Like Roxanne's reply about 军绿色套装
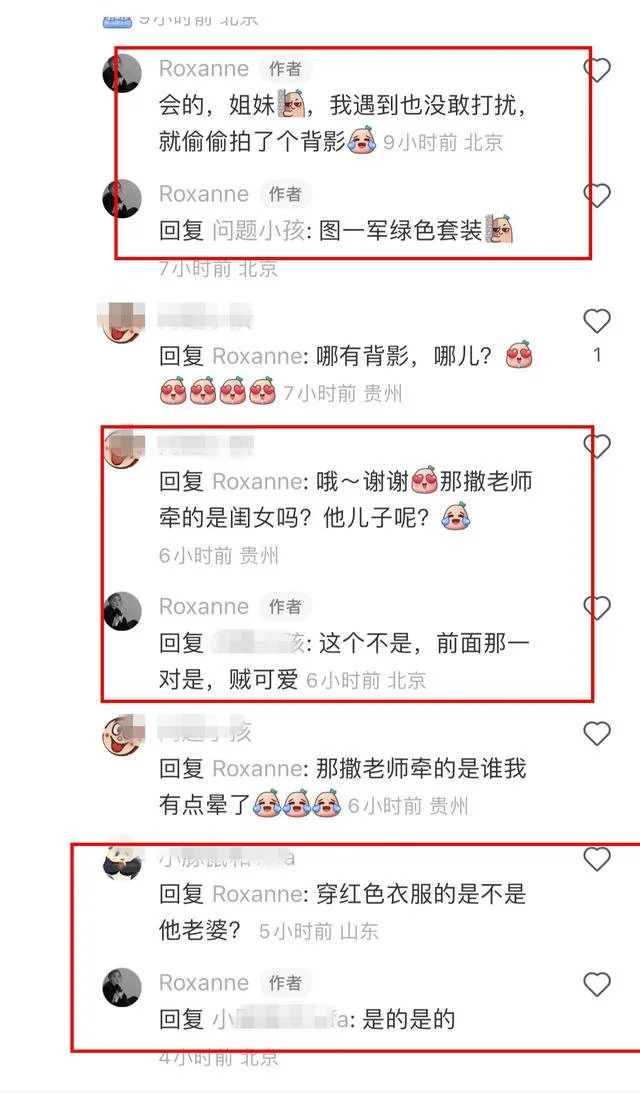This screenshot has width=640, height=1093. [597, 195]
